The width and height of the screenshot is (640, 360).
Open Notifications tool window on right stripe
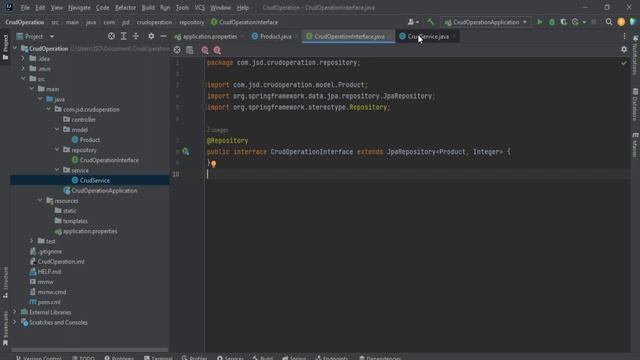[x=635, y=55]
